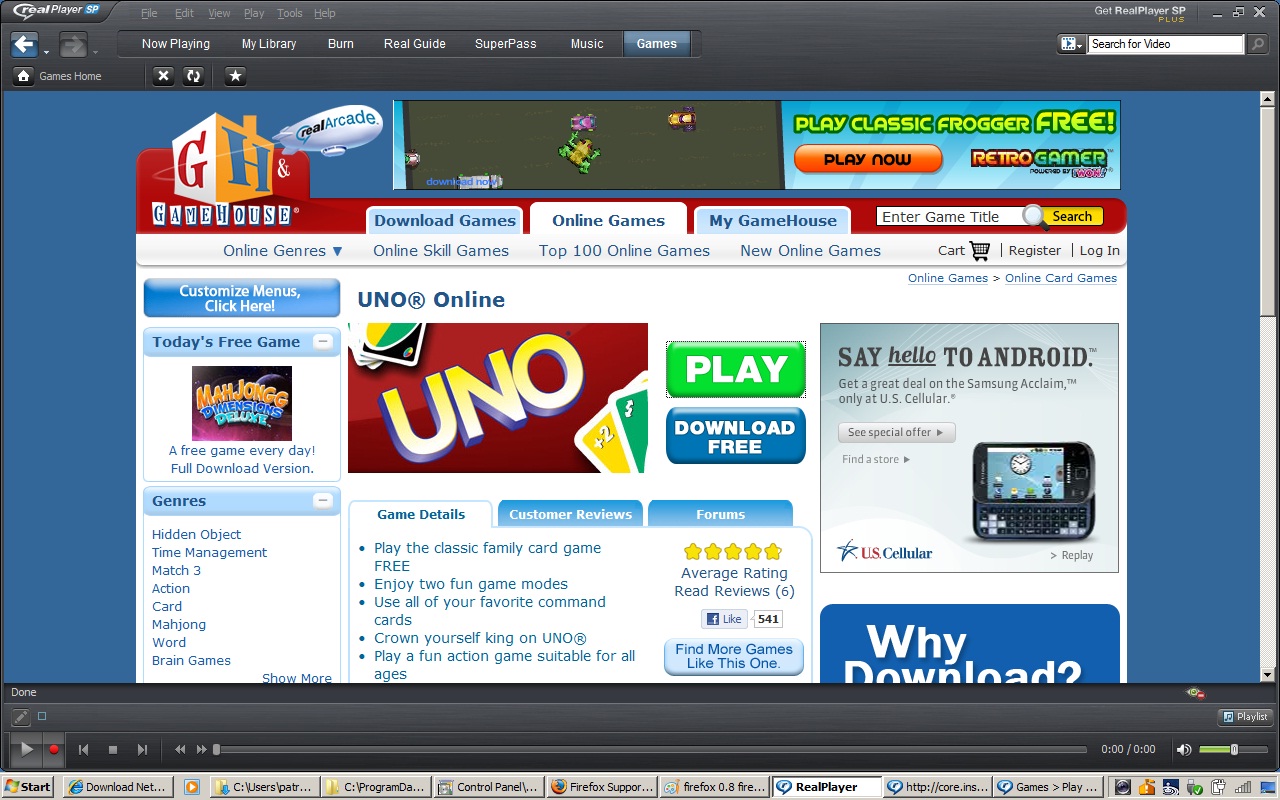Click the Download Free button

[x=736, y=436]
